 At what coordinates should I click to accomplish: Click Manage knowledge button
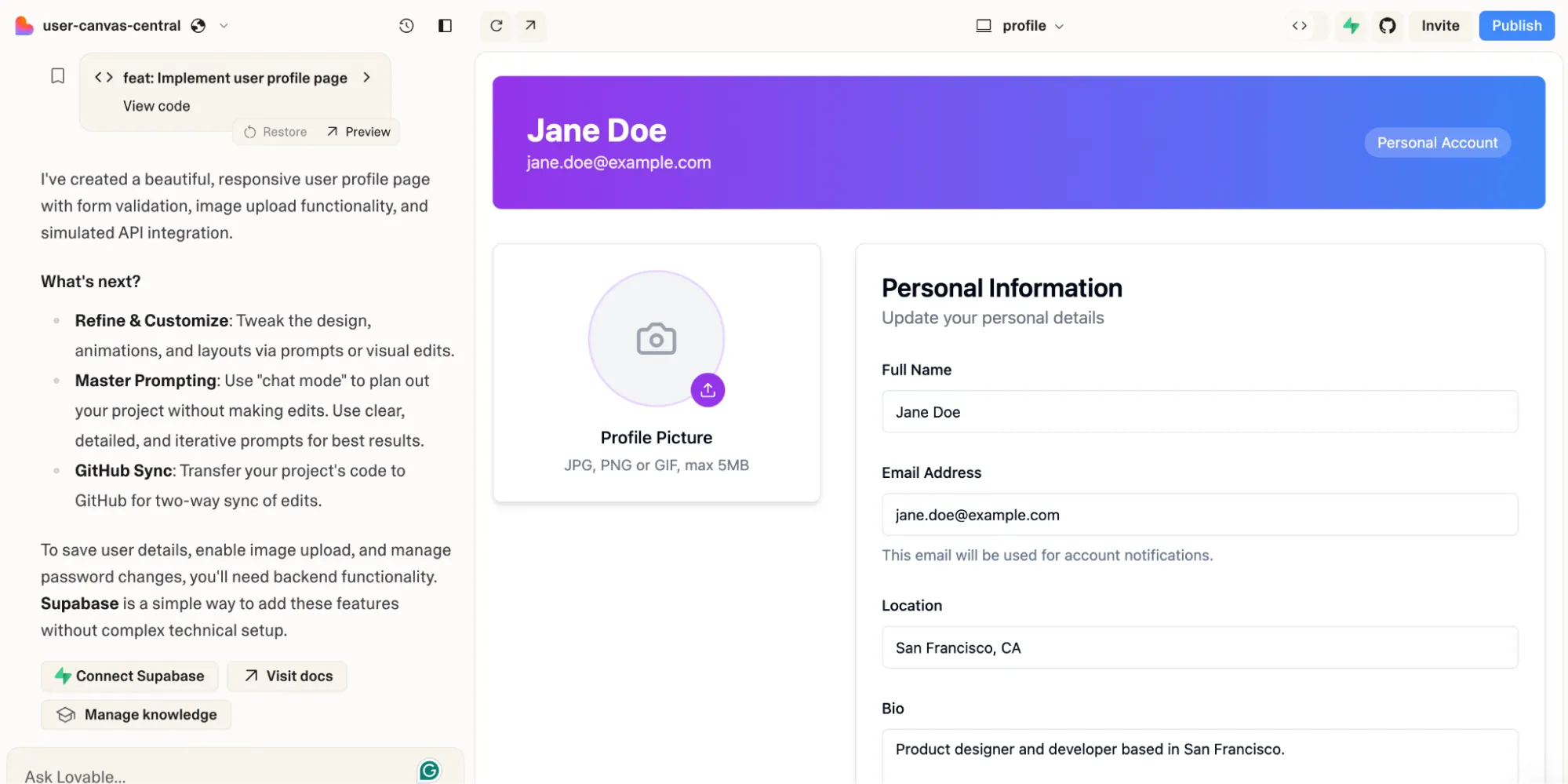[x=136, y=714]
